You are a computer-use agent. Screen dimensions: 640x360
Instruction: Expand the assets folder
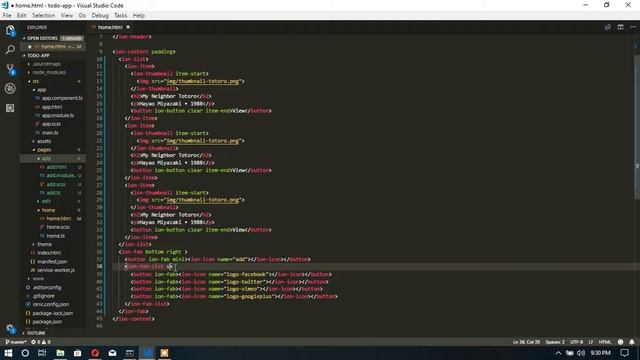(x=44, y=141)
